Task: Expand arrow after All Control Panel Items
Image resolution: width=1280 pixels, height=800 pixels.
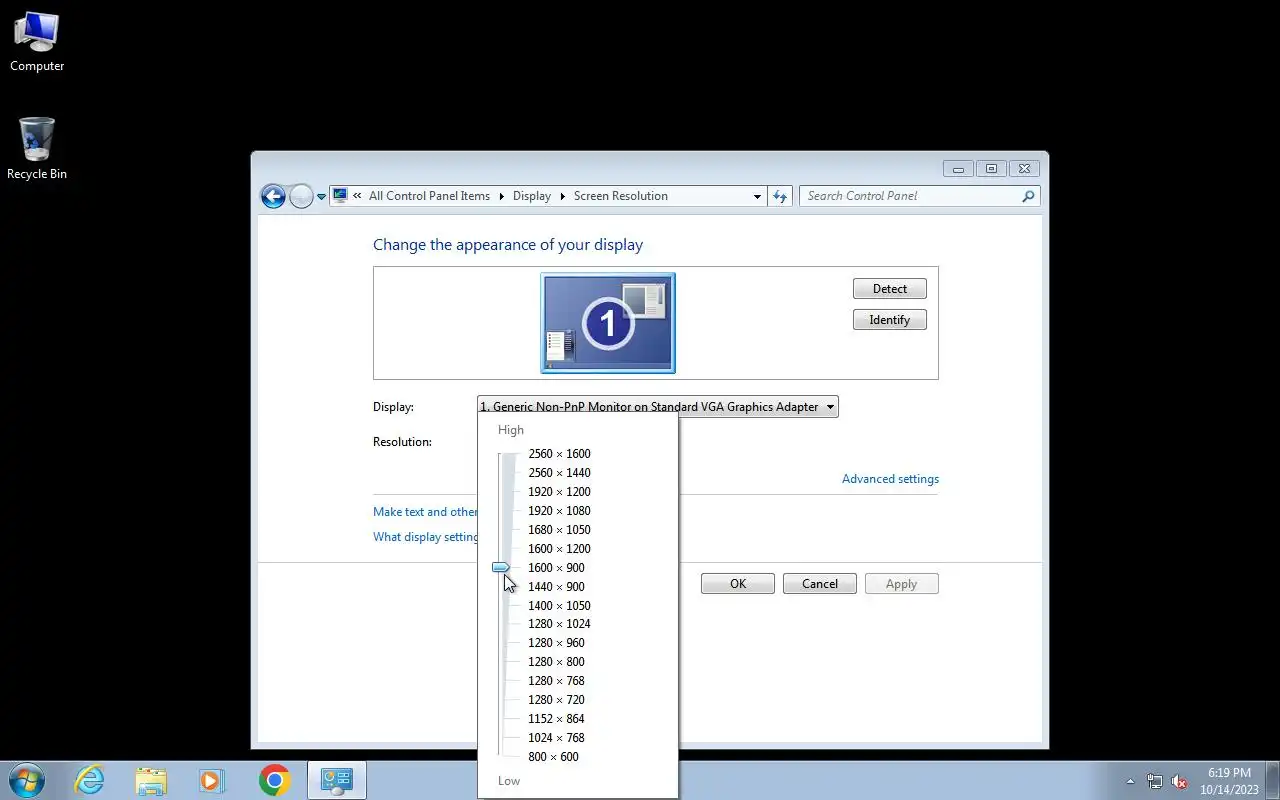Action: (501, 196)
